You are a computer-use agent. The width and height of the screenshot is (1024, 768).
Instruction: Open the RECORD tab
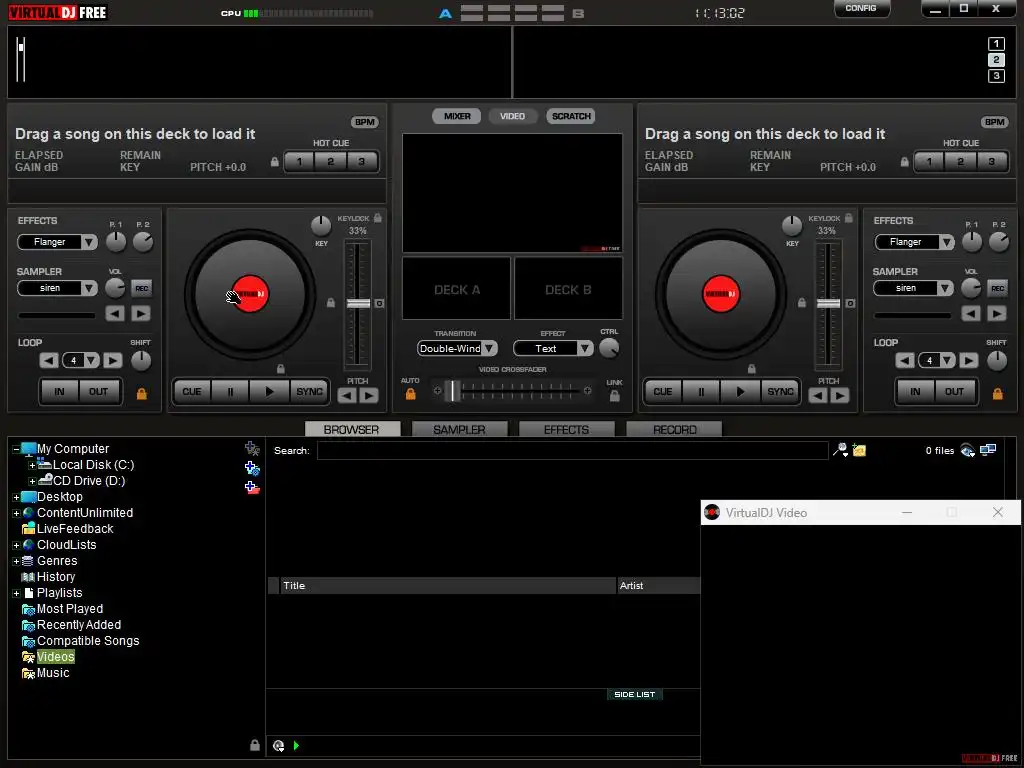674,429
